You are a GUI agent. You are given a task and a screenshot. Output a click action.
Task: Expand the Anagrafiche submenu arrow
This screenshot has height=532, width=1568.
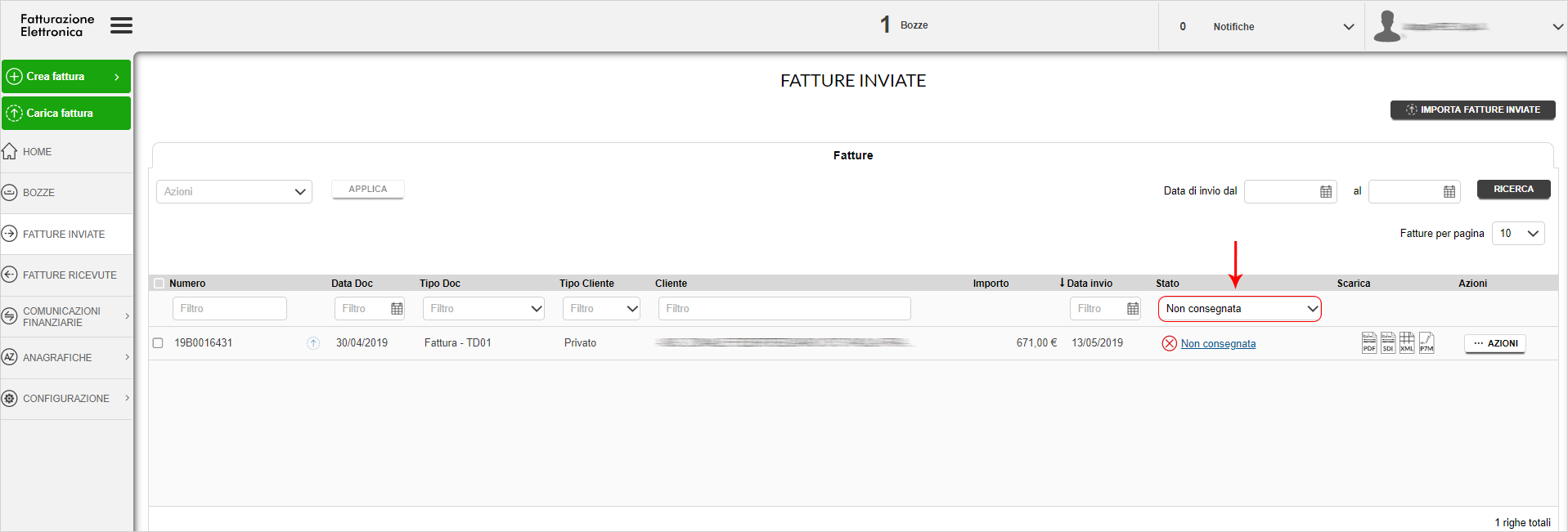pyautogui.click(x=127, y=357)
